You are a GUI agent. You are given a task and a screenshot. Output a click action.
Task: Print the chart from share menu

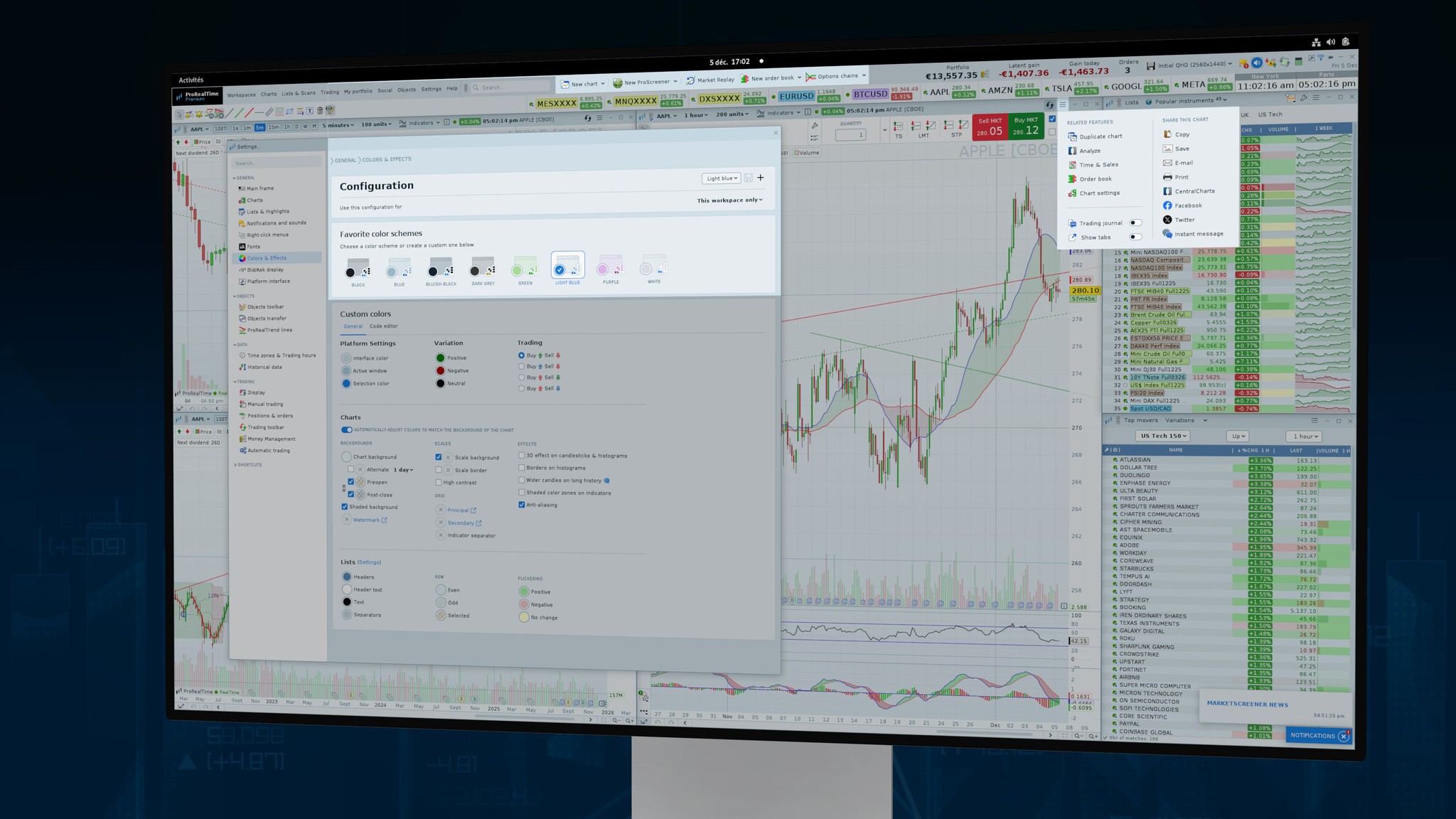1176,177
